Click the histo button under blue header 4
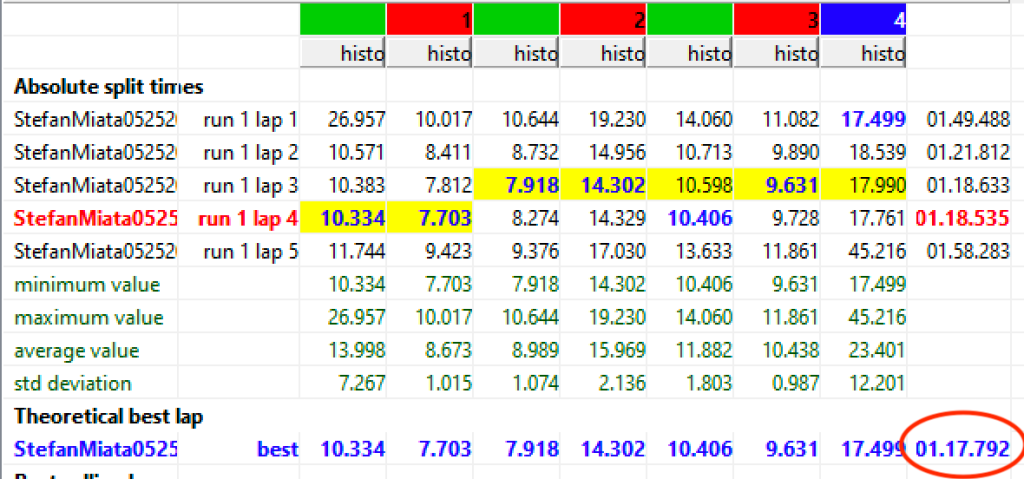The height and width of the screenshot is (479, 1024). (863, 53)
